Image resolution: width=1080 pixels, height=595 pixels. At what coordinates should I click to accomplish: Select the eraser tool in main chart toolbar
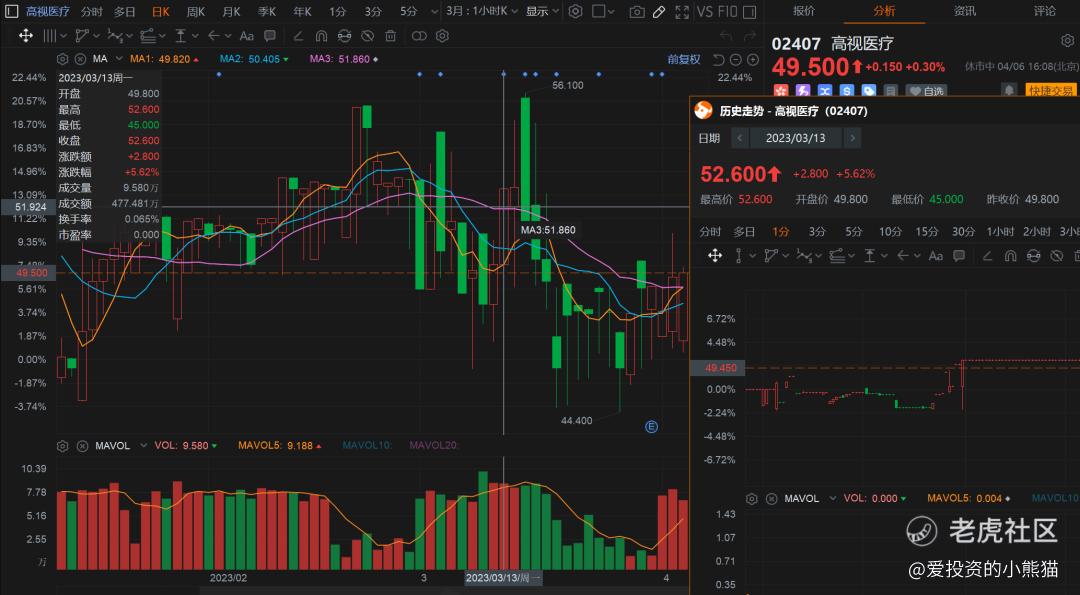coord(299,36)
